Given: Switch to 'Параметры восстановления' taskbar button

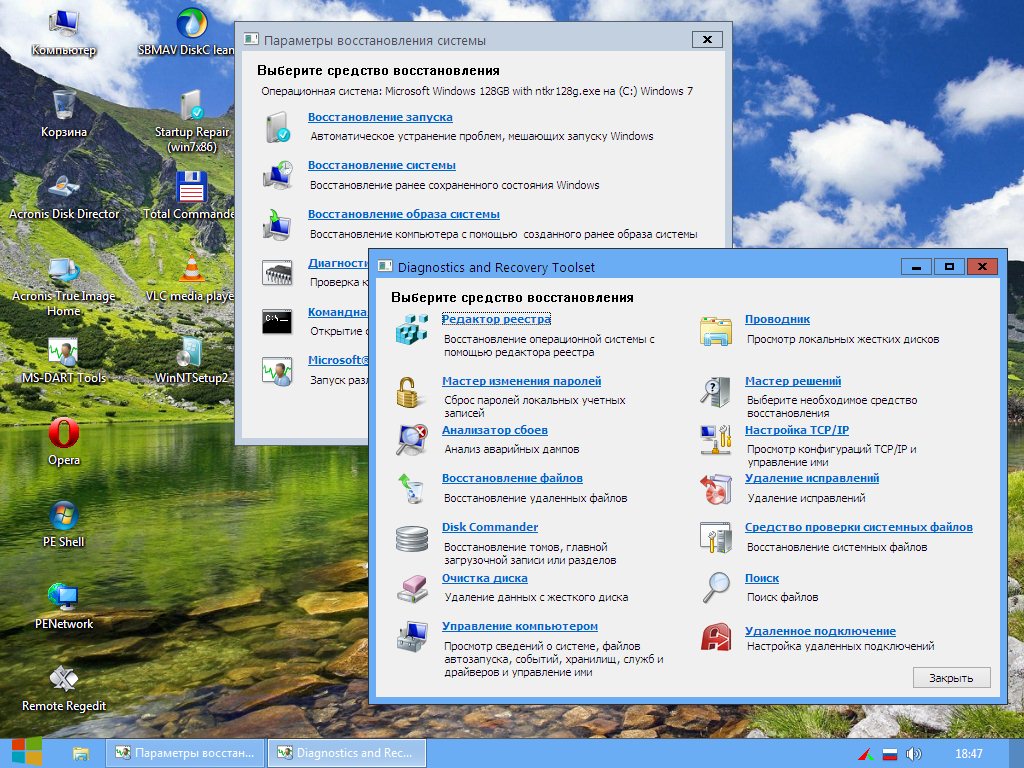Looking at the screenshot, I should click(x=186, y=753).
